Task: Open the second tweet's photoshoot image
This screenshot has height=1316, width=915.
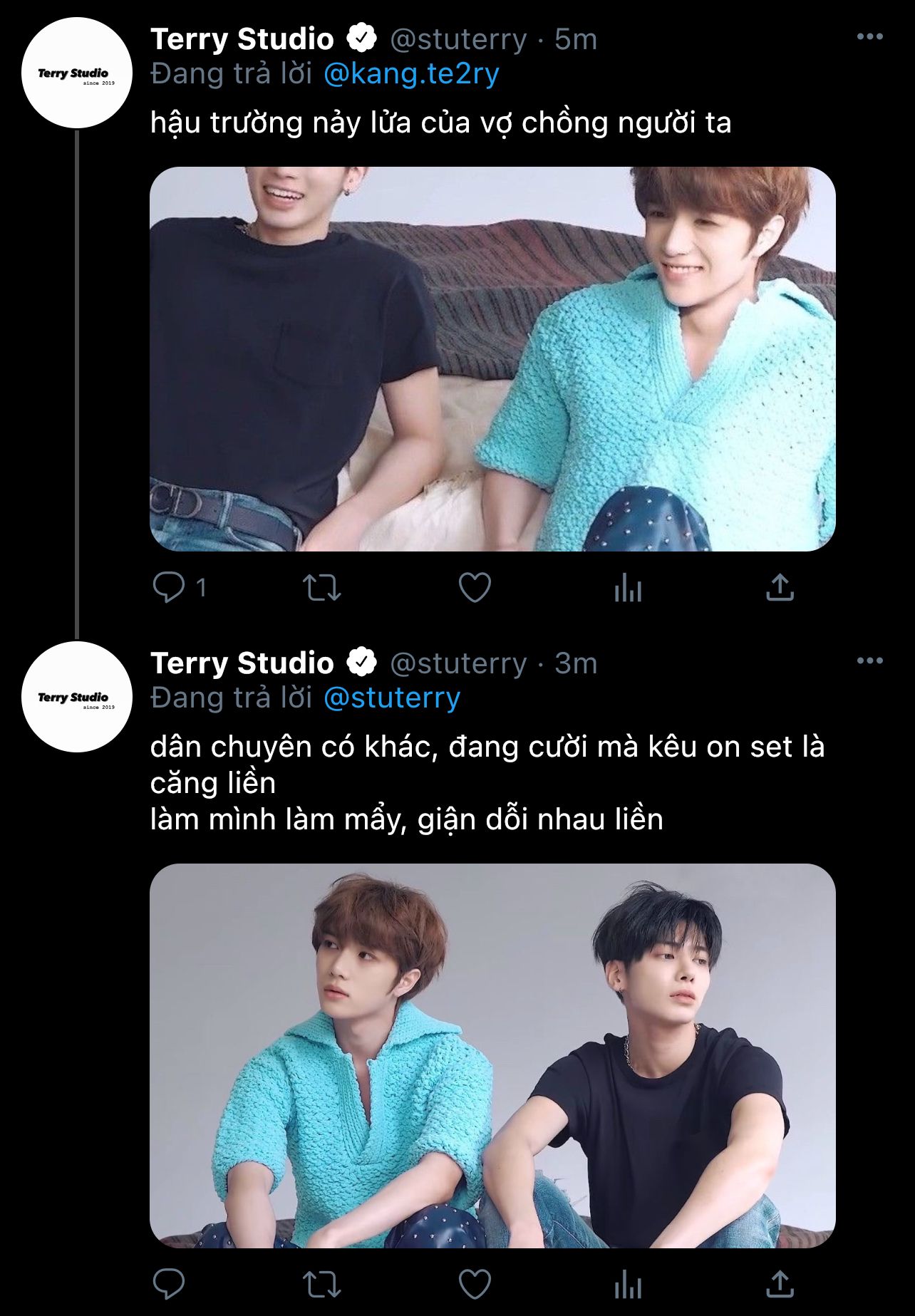Action: click(492, 1055)
